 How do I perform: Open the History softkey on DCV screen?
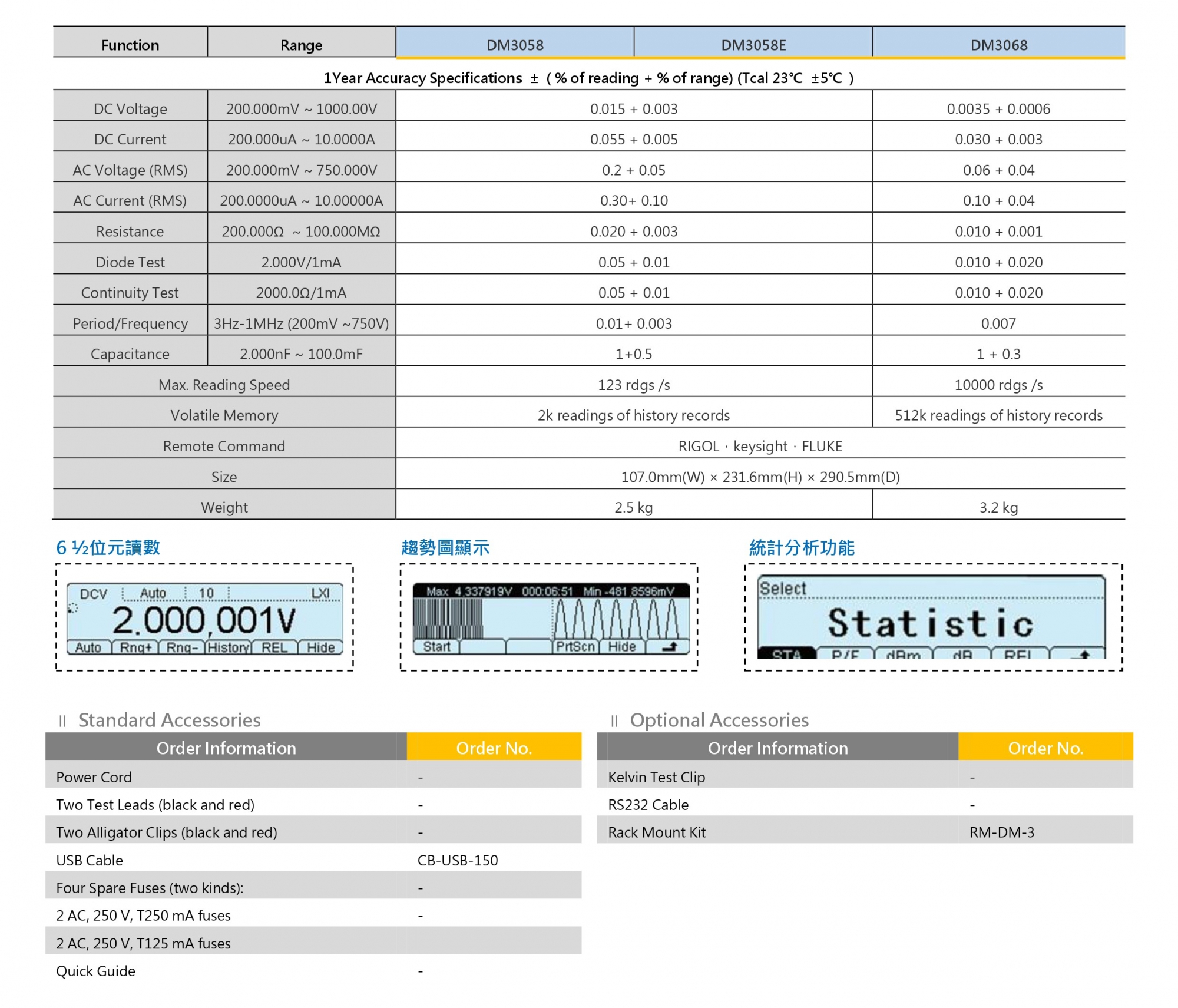point(229,647)
